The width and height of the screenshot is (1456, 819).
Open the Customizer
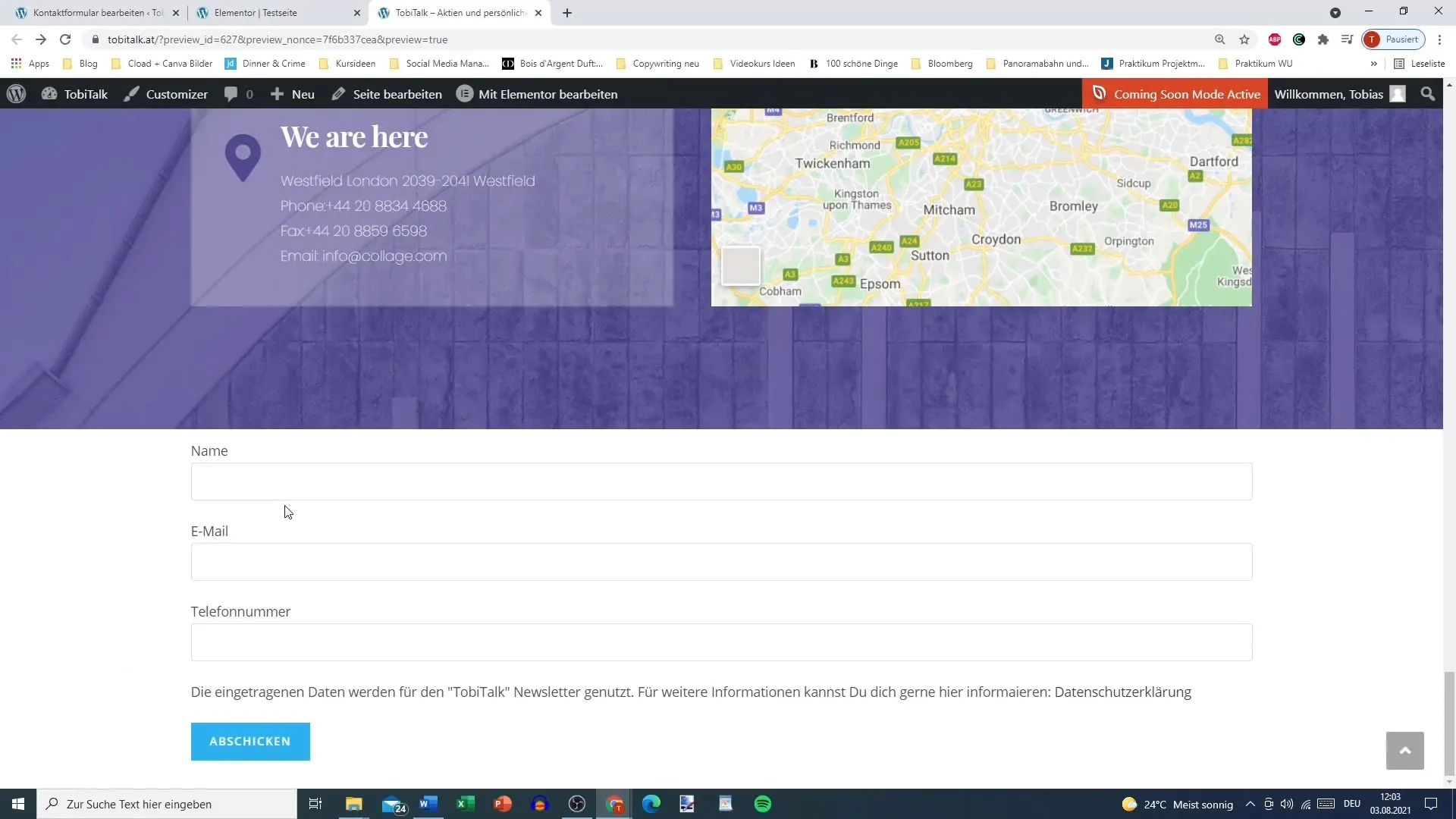(x=166, y=94)
